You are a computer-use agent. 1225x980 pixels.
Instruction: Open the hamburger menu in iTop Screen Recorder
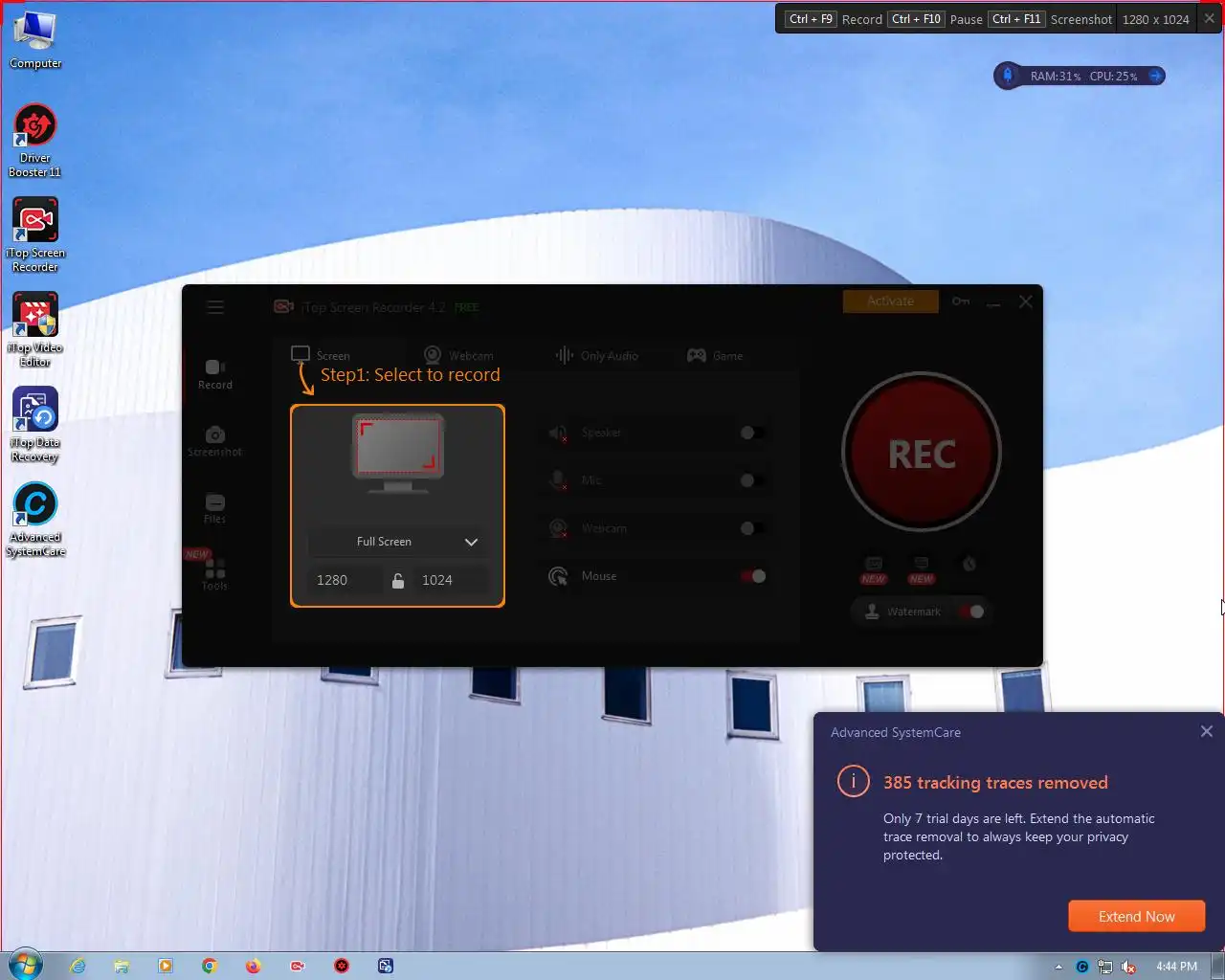click(x=215, y=306)
